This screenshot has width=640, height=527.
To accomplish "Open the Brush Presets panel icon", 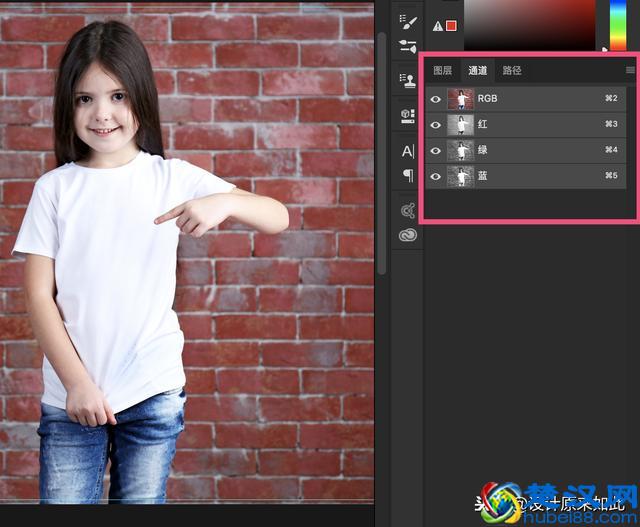I will point(407,46).
